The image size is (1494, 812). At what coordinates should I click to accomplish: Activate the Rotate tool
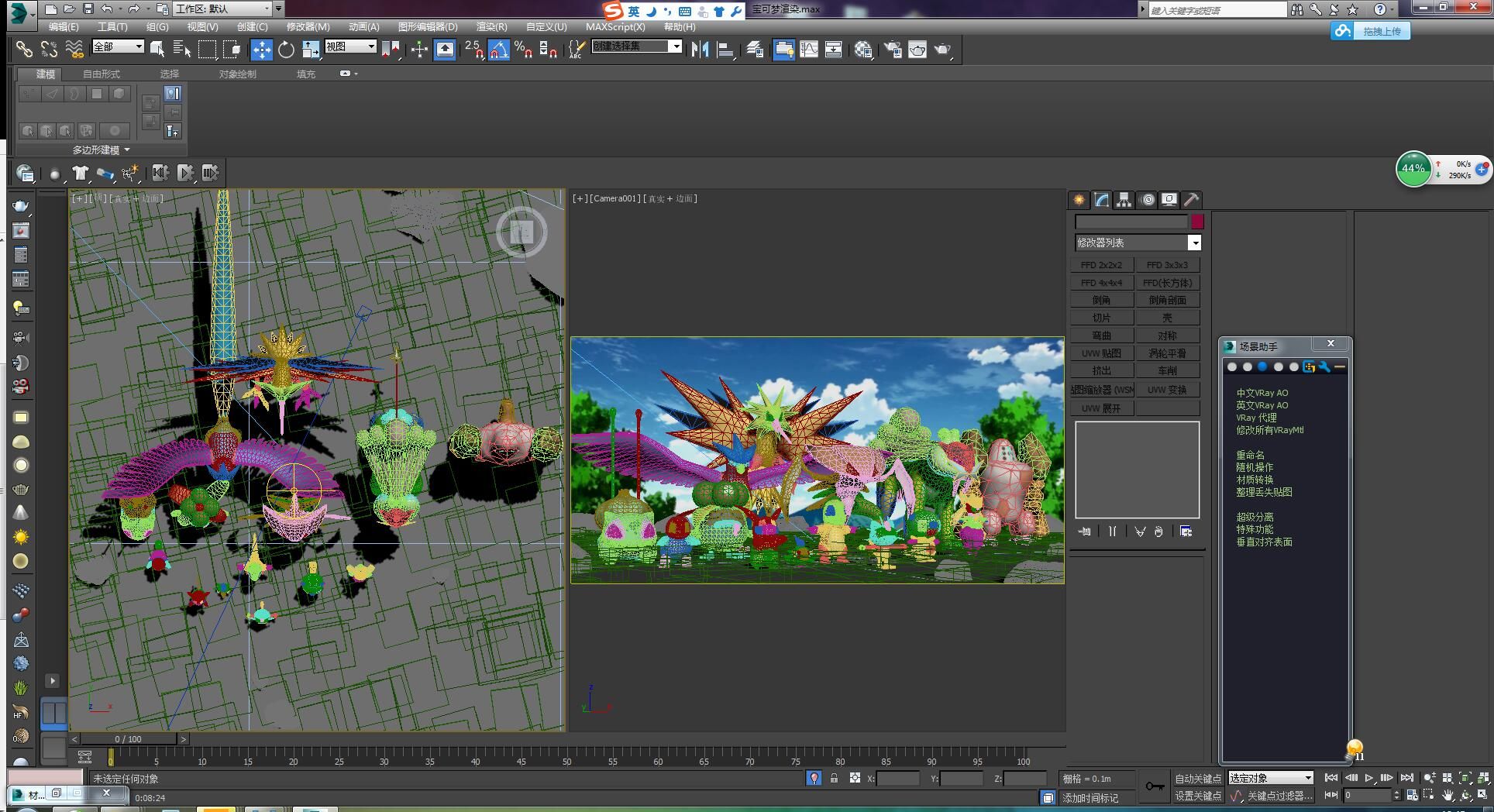click(x=286, y=50)
